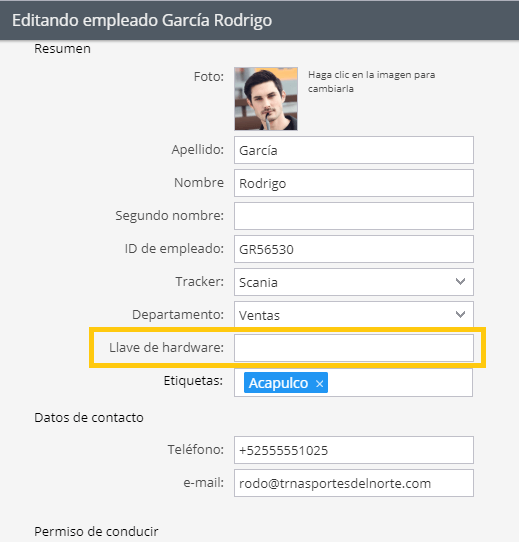Screen dimensions: 519x542
Task: Click the Editando empleado García Rodrigo title bar
Action: [259, 20]
